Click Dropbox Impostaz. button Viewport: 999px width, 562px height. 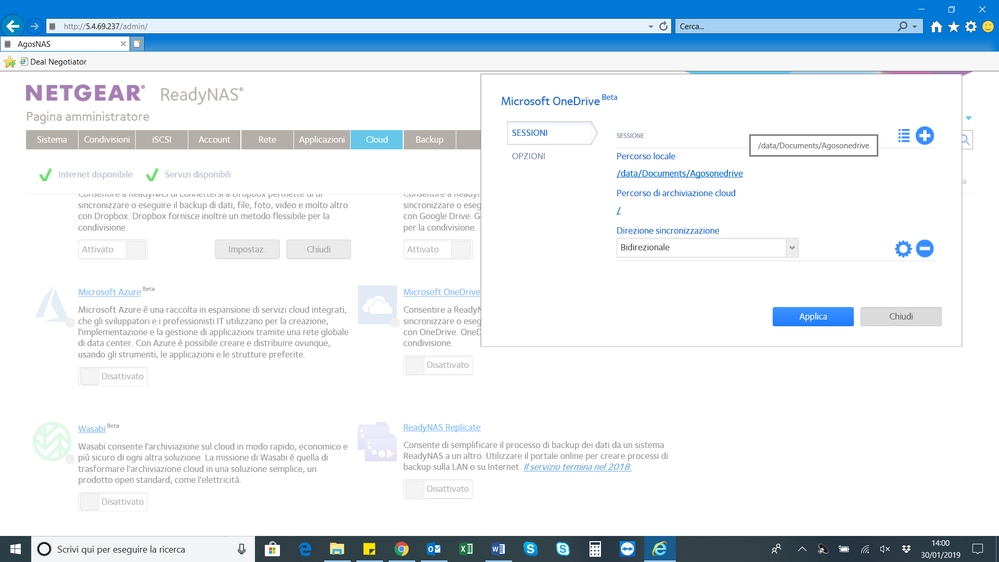[247, 249]
